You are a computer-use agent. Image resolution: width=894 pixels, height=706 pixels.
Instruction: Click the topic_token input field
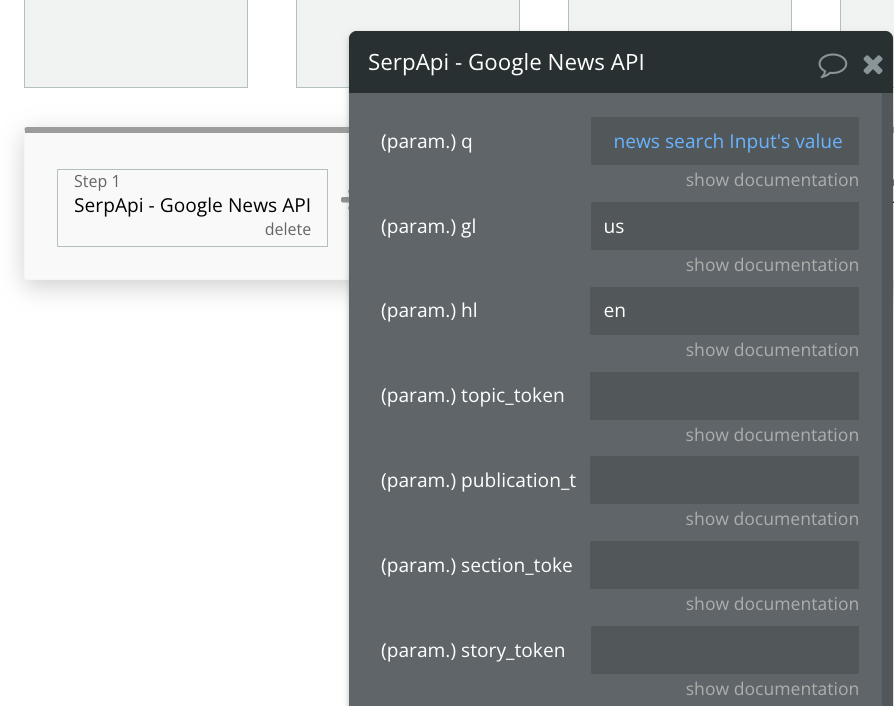(x=724, y=396)
